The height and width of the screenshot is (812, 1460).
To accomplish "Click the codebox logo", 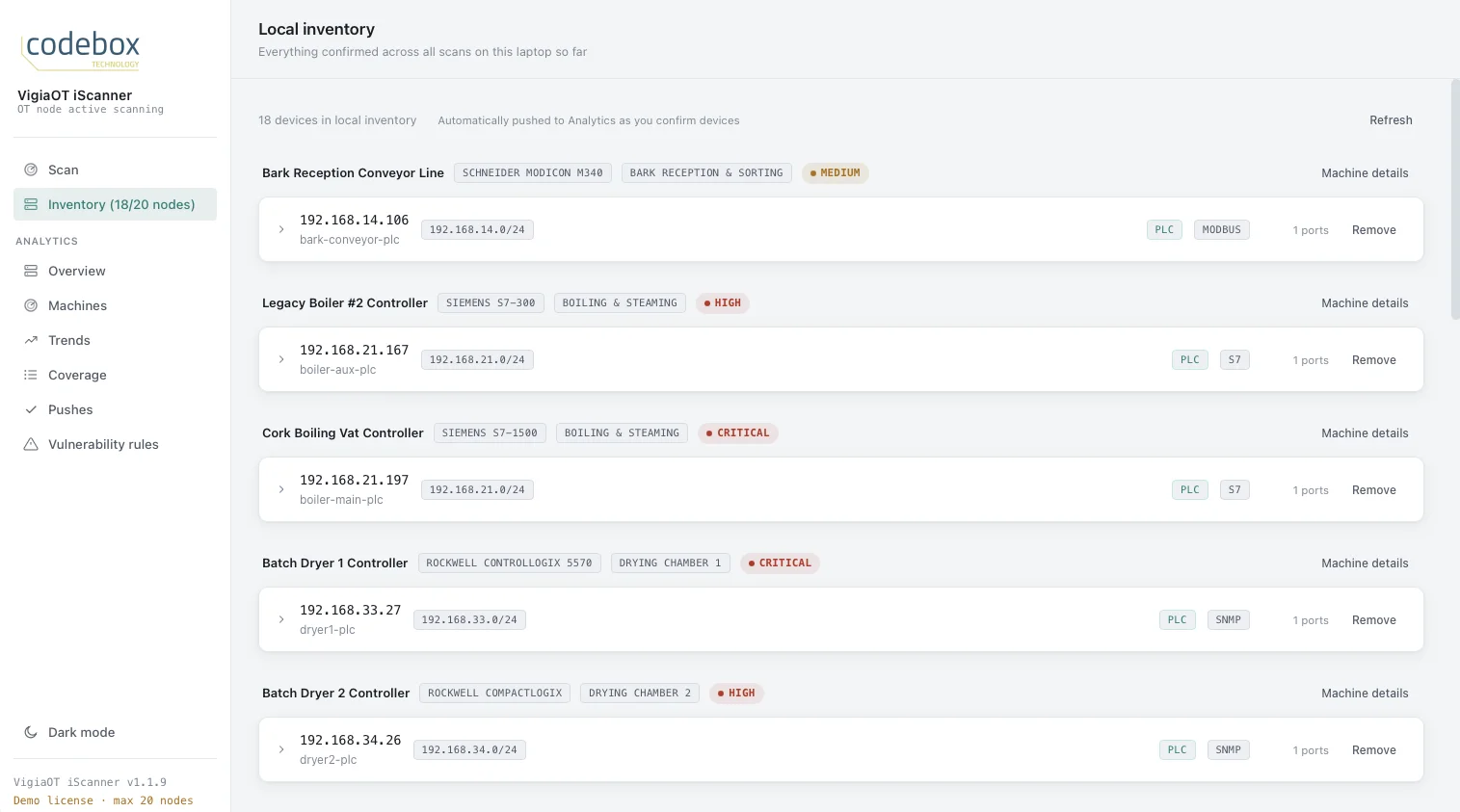I will pos(81,49).
